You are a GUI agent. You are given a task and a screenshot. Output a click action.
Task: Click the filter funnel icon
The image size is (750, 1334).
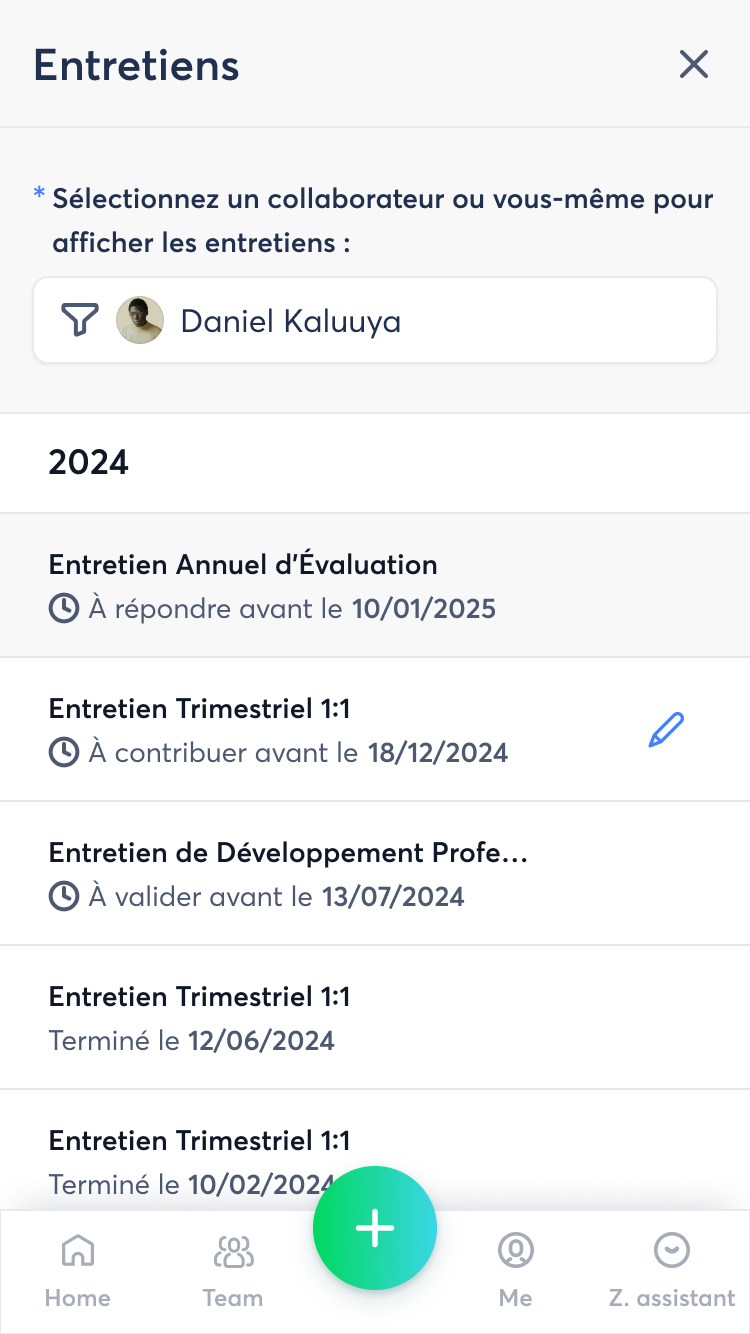[x=80, y=320]
